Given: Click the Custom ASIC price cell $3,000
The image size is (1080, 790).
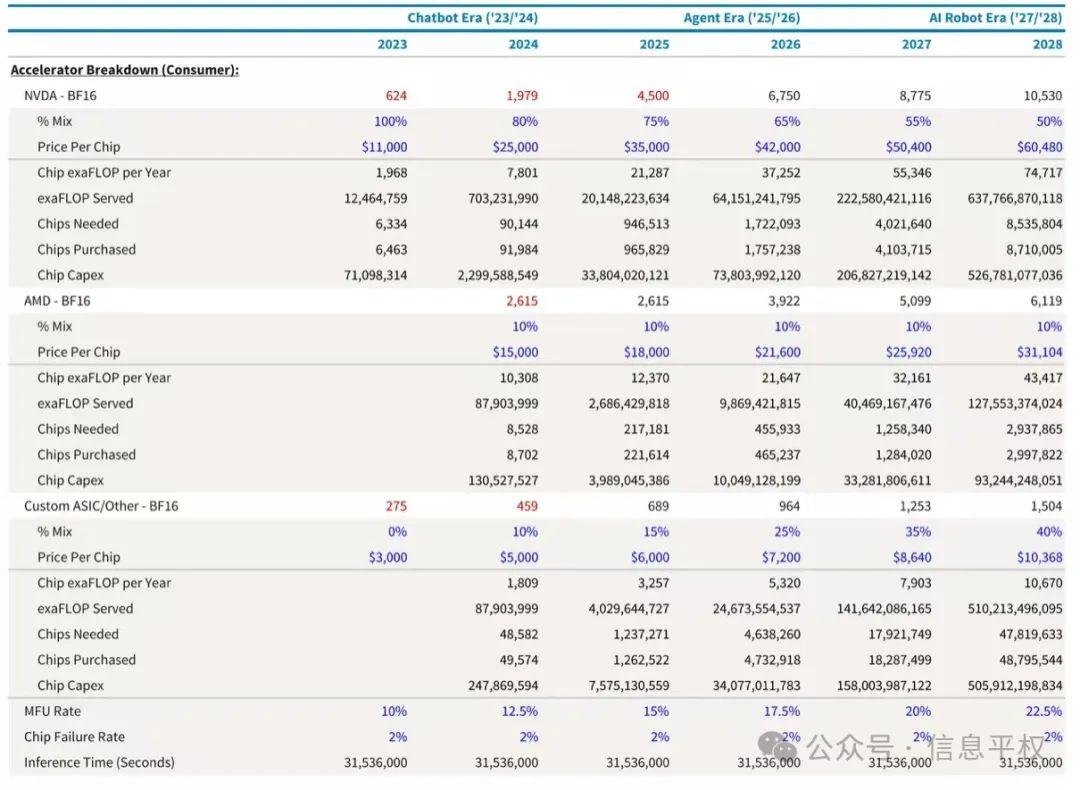Looking at the screenshot, I should (x=388, y=557).
